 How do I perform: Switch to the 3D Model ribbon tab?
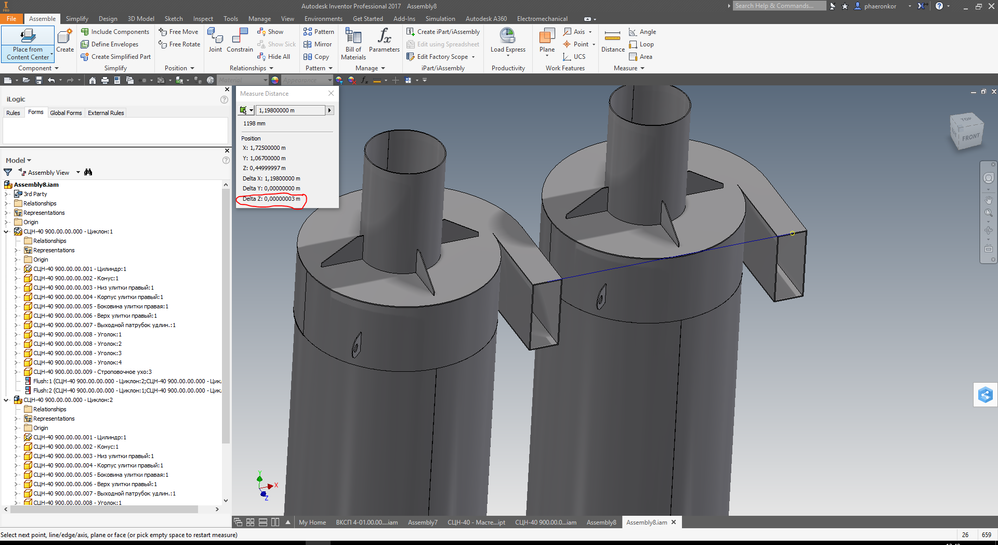click(x=141, y=18)
